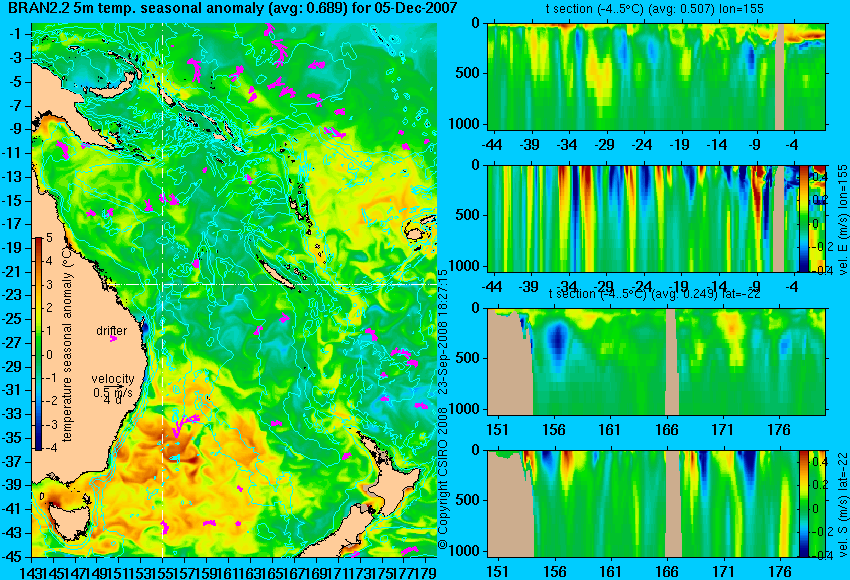
Task: Click New Zealand's North Island on the map
Action: [397, 488]
